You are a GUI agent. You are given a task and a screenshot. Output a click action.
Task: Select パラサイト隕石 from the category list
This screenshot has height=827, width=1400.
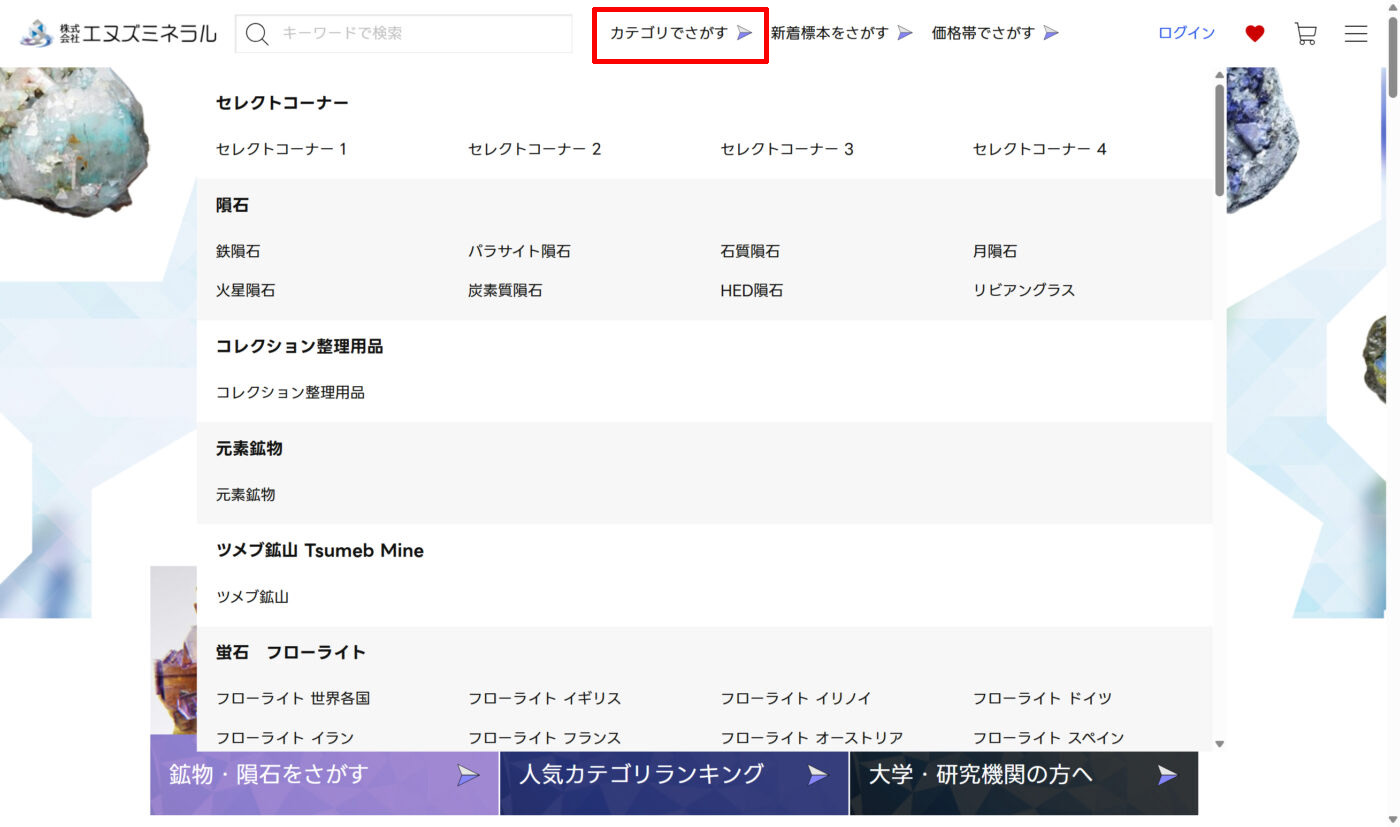point(519,251)
